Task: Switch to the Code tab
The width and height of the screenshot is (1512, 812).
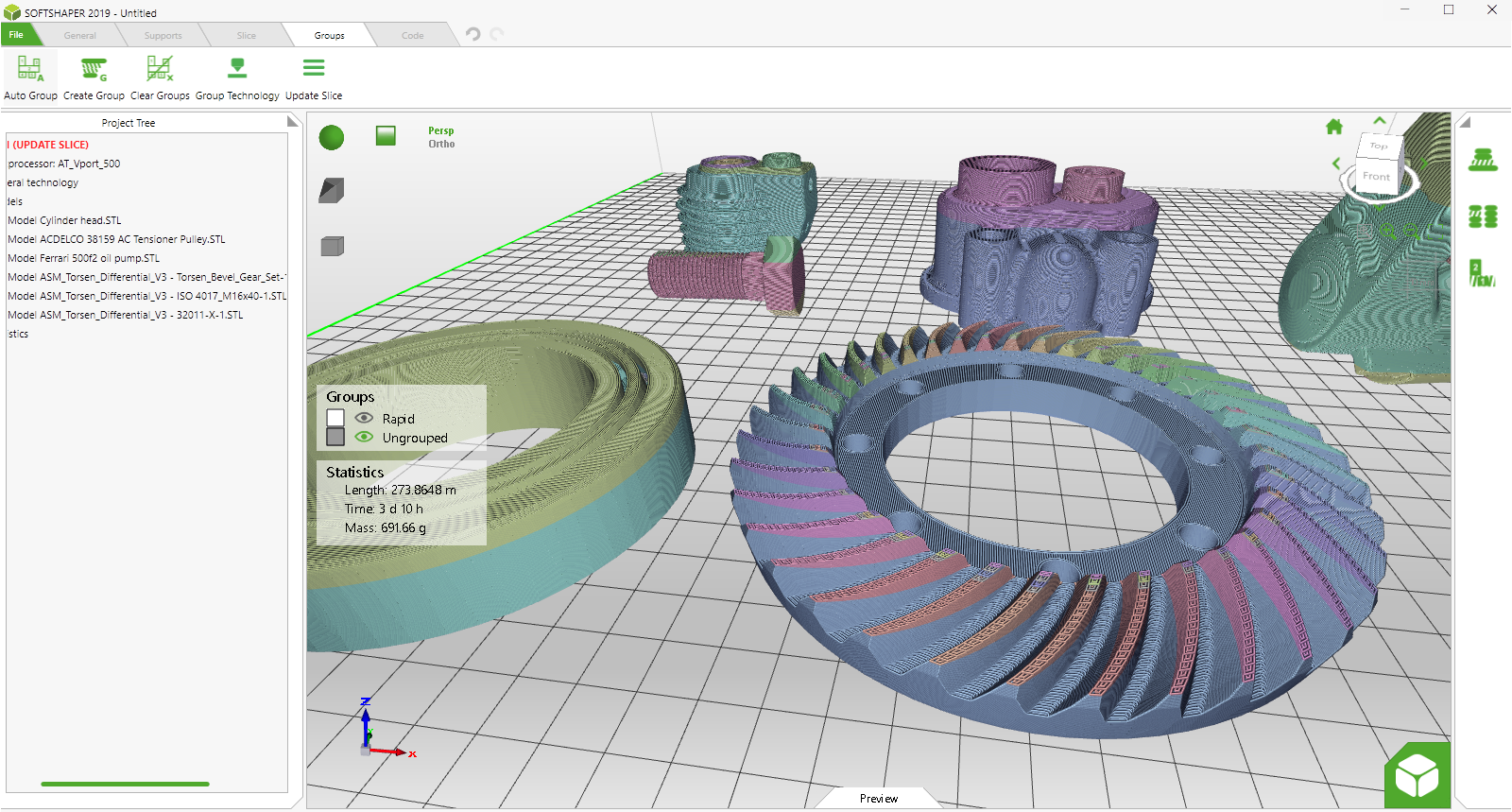Action: [x=412, y=35]
